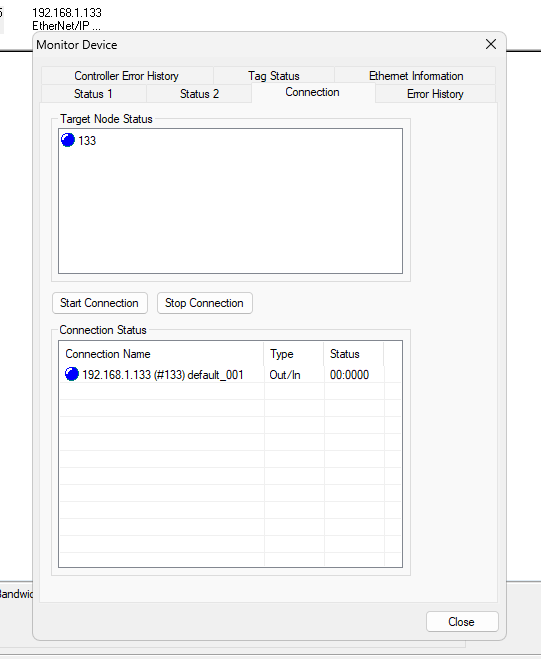This screenshot has height=659, width=541.
Task: Select the Connection tab
Action: tap(312, 92)
